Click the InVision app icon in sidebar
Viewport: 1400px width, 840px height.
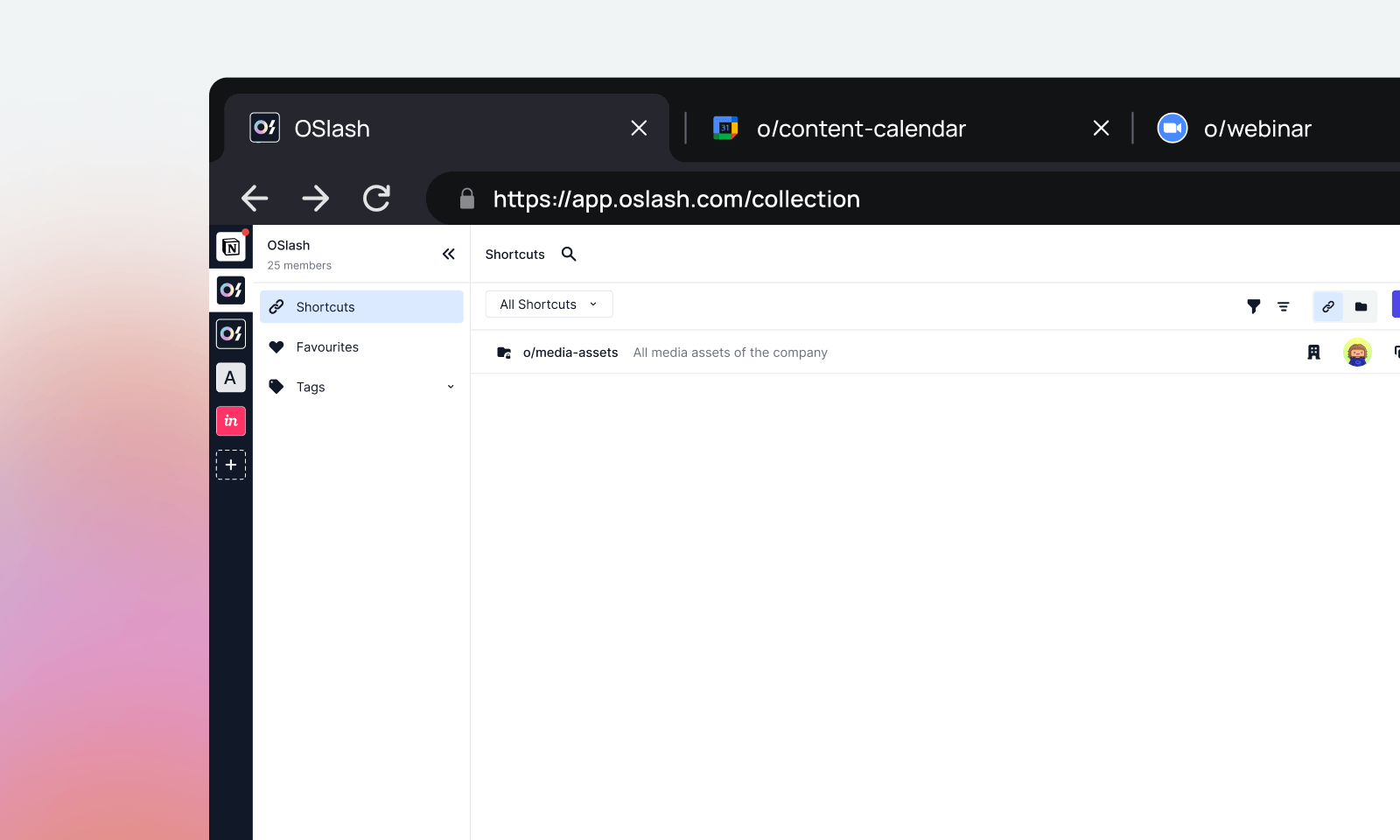click(231, 421)
